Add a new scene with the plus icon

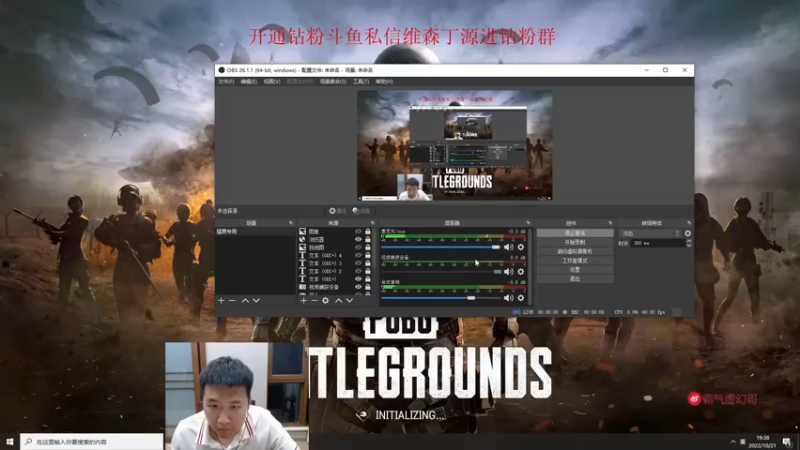tap(221, 301)
